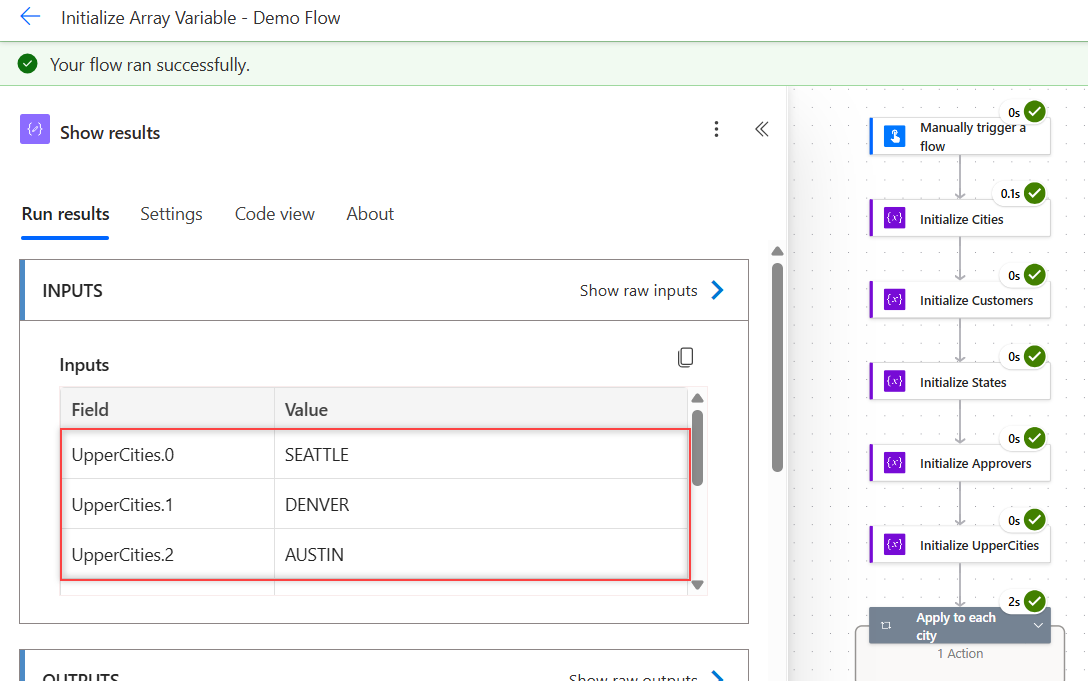Viewport: 1088px width, 681px height.
Task: Click the inputs table scroll-up arrow
Action: [x=697, y=398]
